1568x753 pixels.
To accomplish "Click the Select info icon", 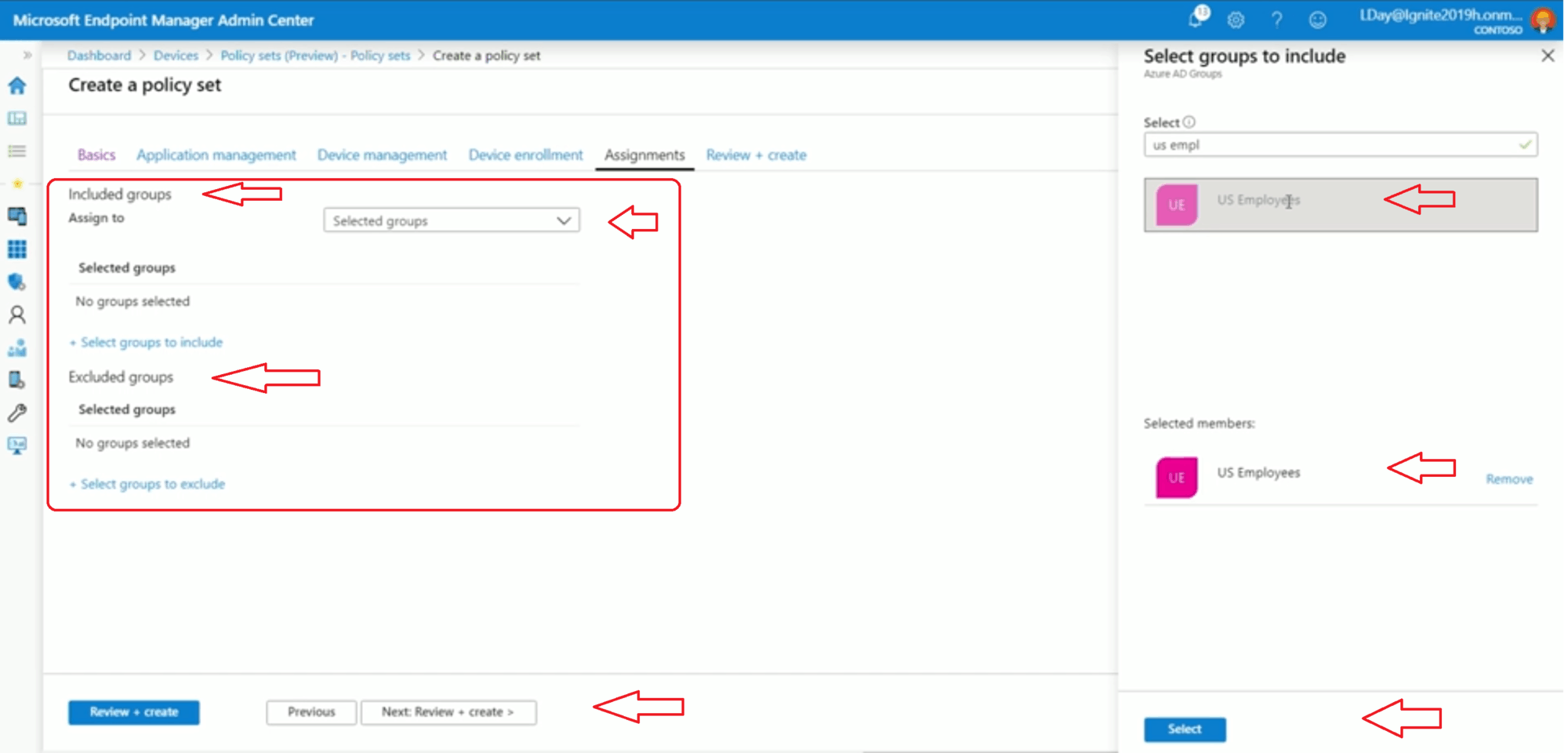I will click(x=1189, y=122).
